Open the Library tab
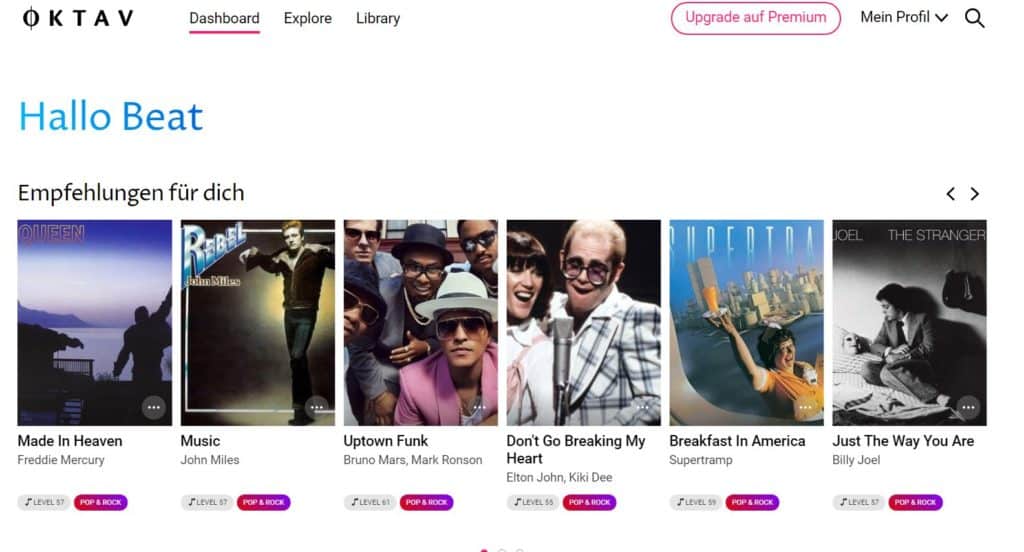Image resolution: width=1024 pixels, height=552 pixels. click(x=377, y=18)
